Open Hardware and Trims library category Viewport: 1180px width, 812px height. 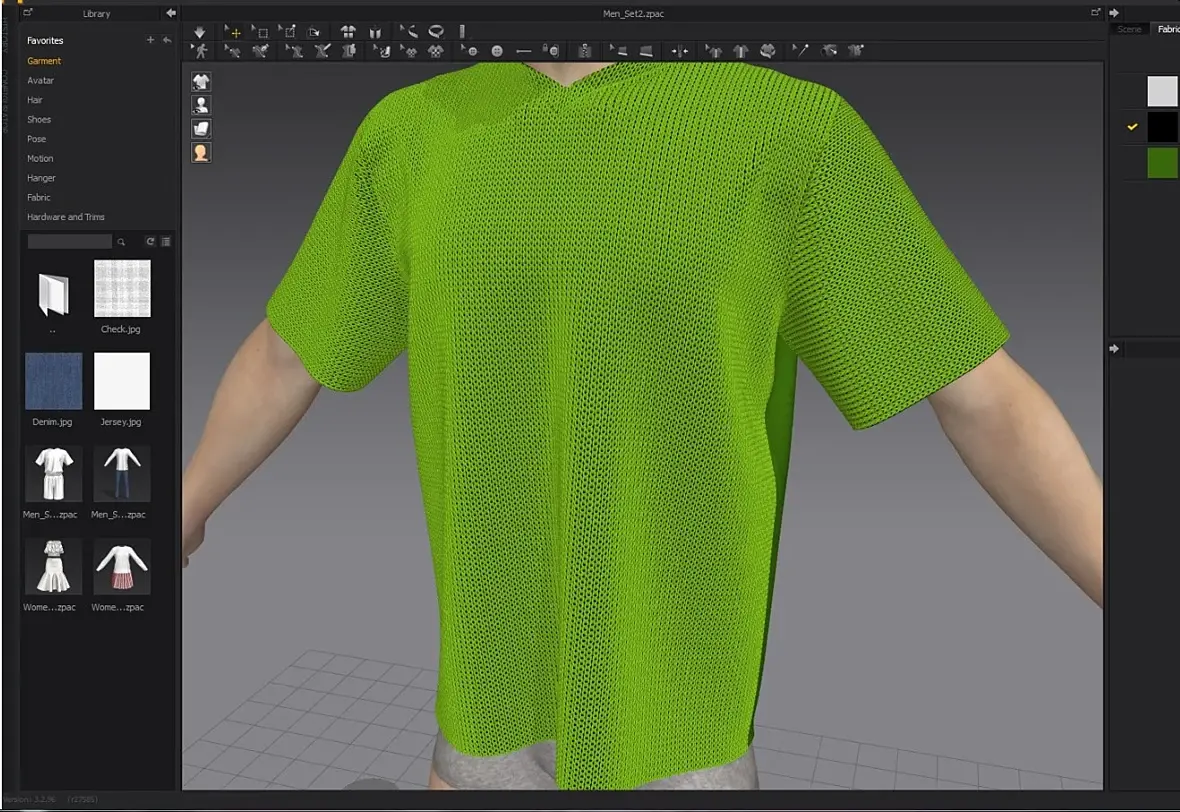click(x=65, y=217)
